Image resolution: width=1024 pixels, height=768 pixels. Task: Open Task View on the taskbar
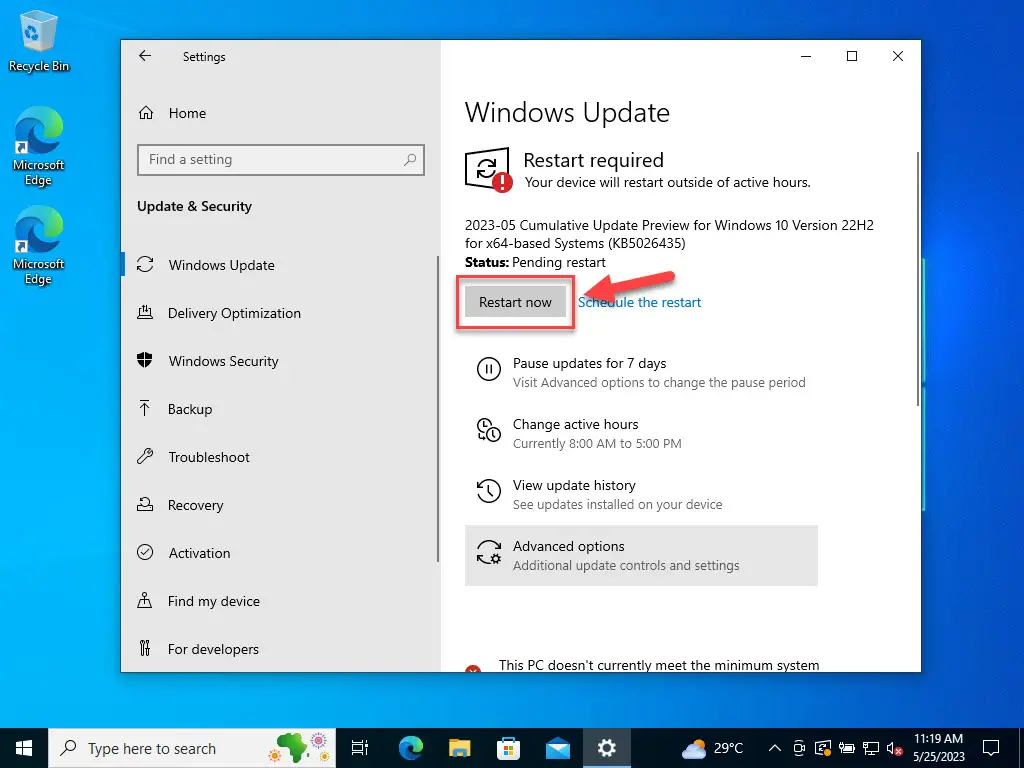360,748
